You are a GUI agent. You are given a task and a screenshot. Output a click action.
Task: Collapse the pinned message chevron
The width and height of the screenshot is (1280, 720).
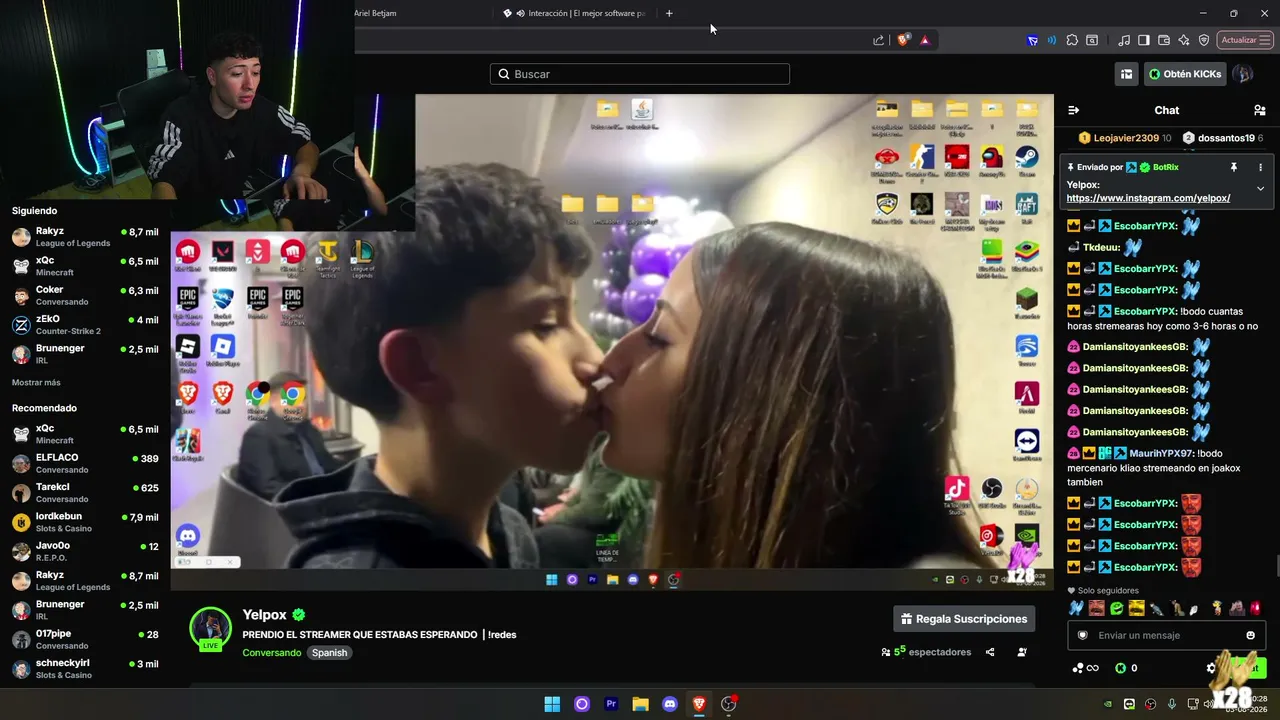pos(1260,188)
